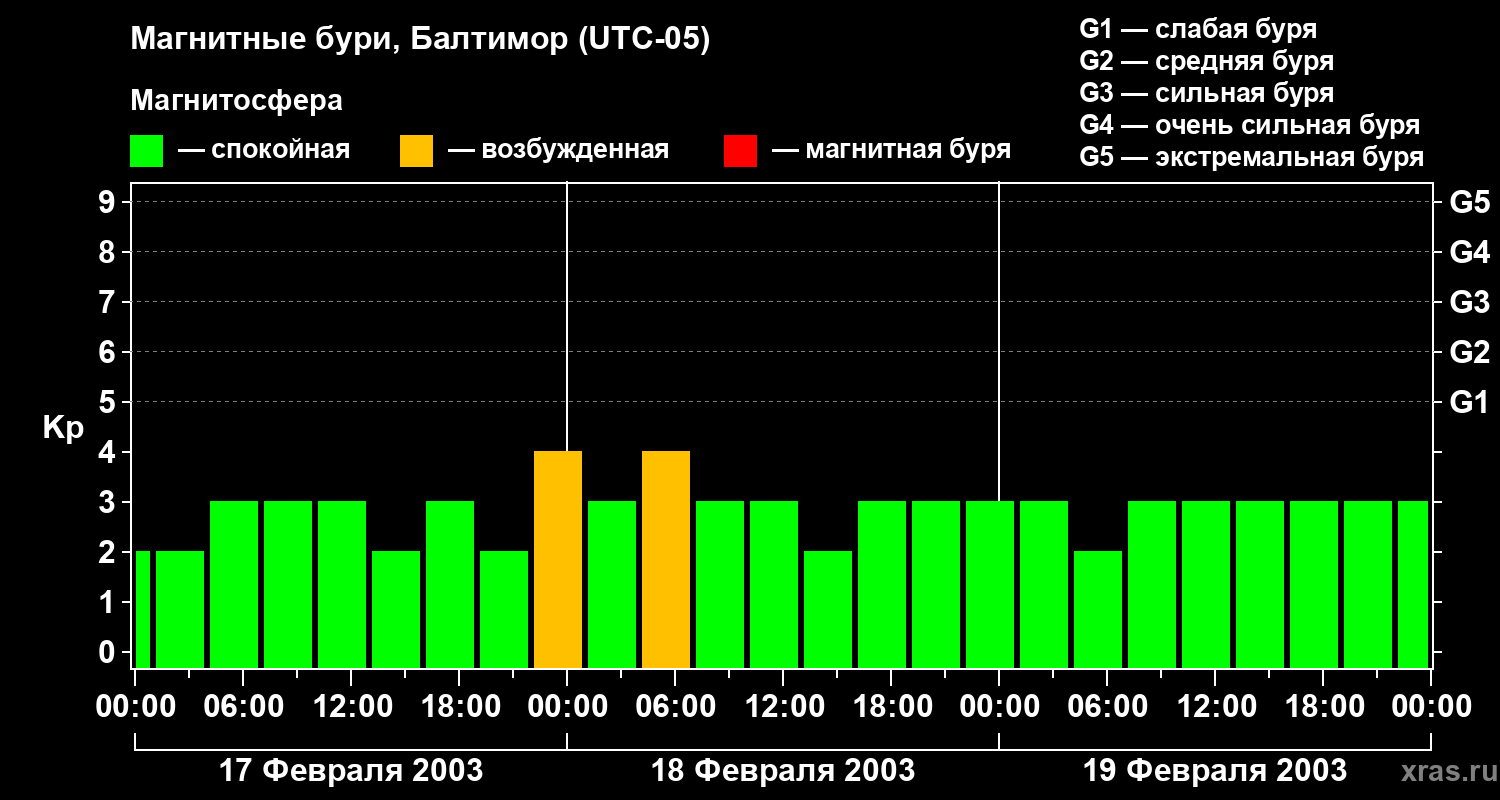Click the 'G2' label on the right axis
The image size is (1500, 800).
pos(1469,352)
